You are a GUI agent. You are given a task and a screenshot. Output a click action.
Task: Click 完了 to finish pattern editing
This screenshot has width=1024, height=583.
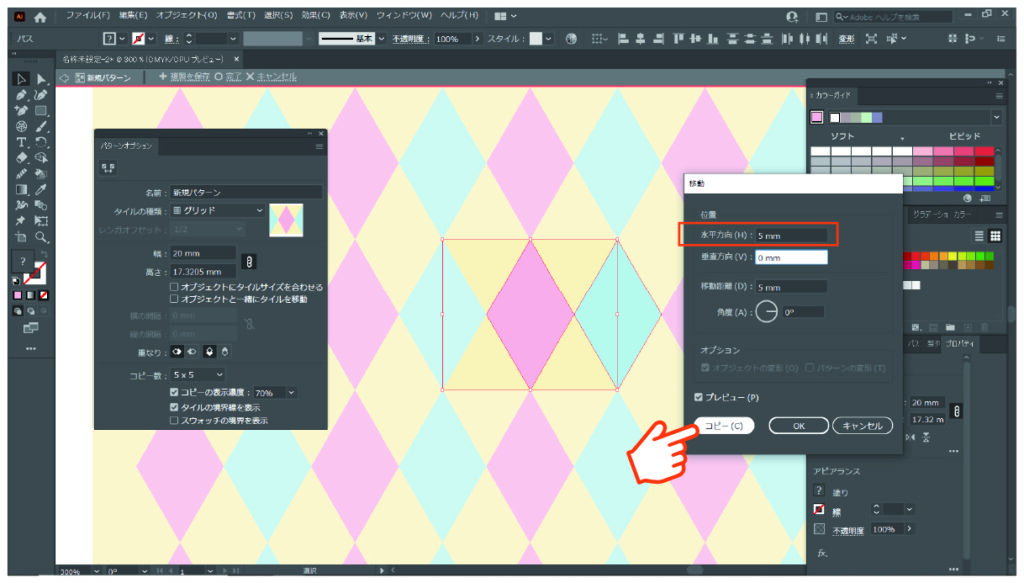[229, 77]
